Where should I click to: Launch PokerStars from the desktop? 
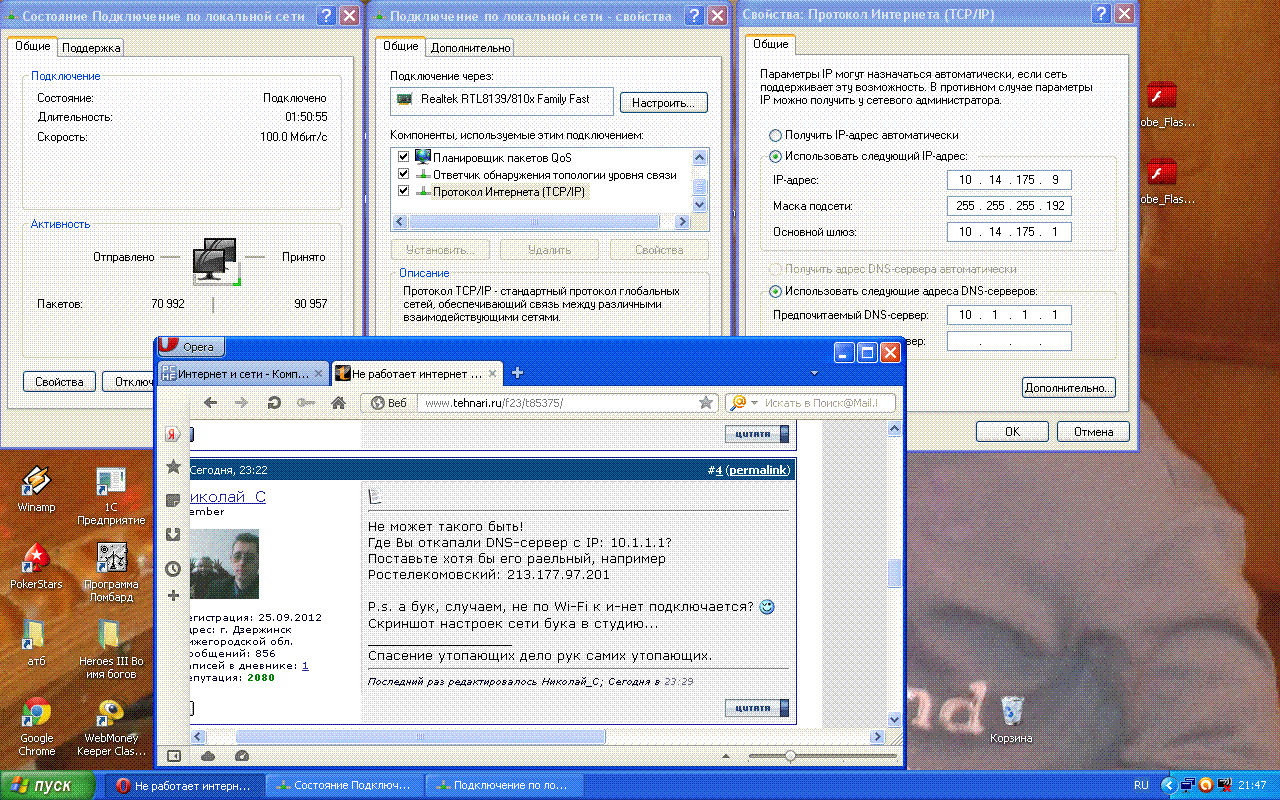point(37,566)
